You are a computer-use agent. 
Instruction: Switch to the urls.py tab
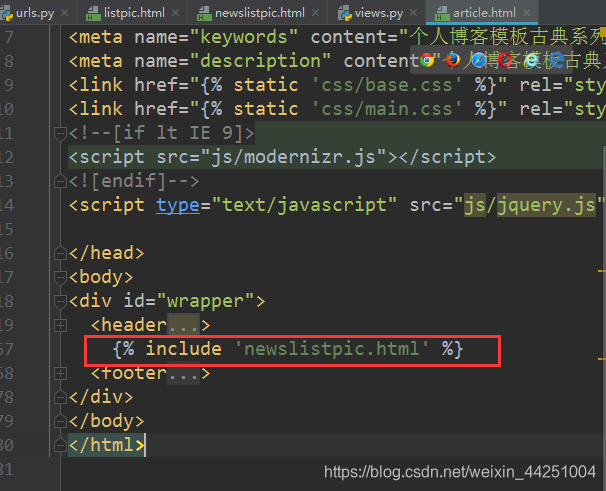(34, 13)
